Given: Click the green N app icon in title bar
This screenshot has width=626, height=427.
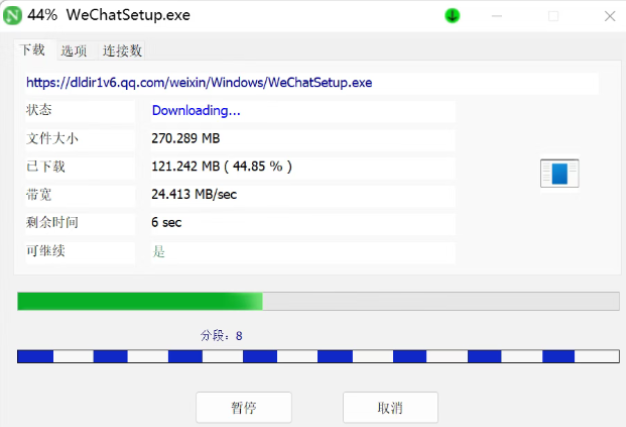Looking at the screenshot, I should (12, 16).
